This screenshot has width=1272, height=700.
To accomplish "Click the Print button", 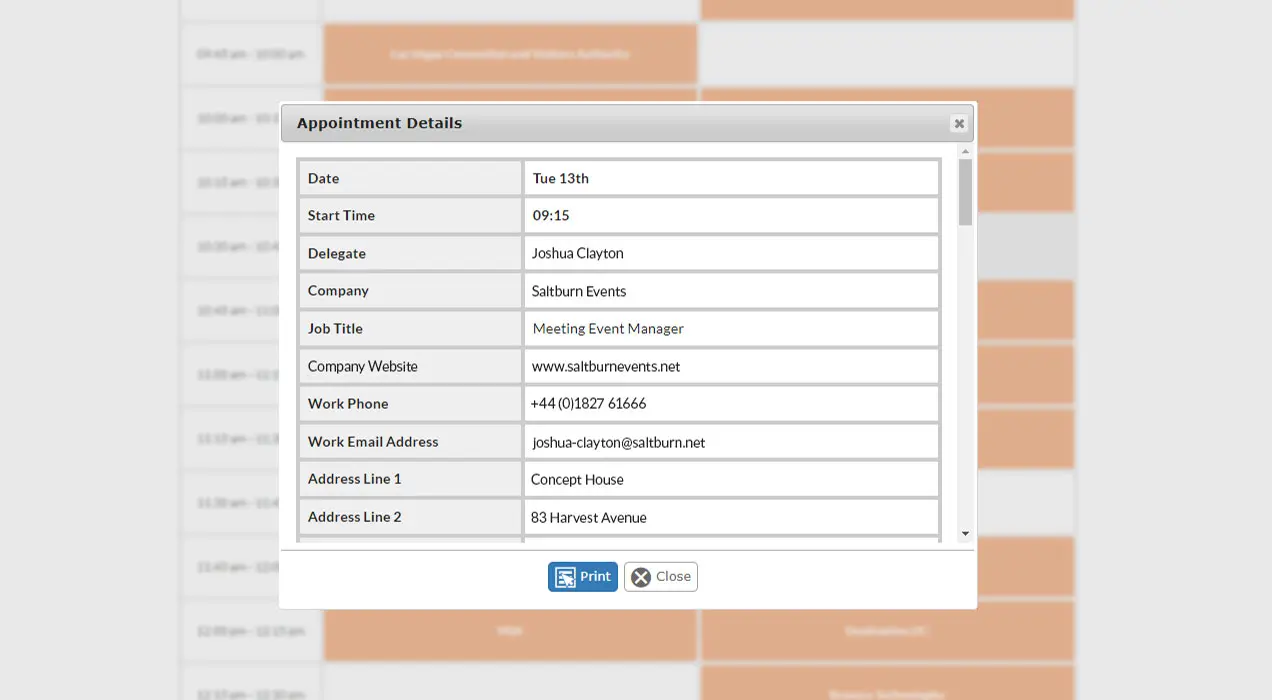I will 583,576.
